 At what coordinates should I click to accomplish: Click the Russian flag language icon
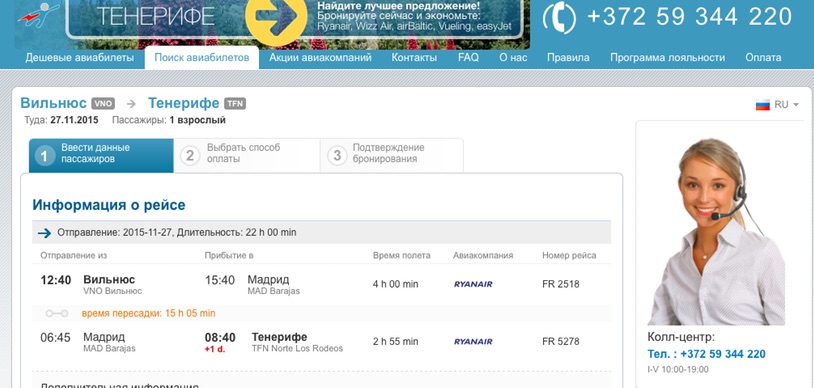763,104
